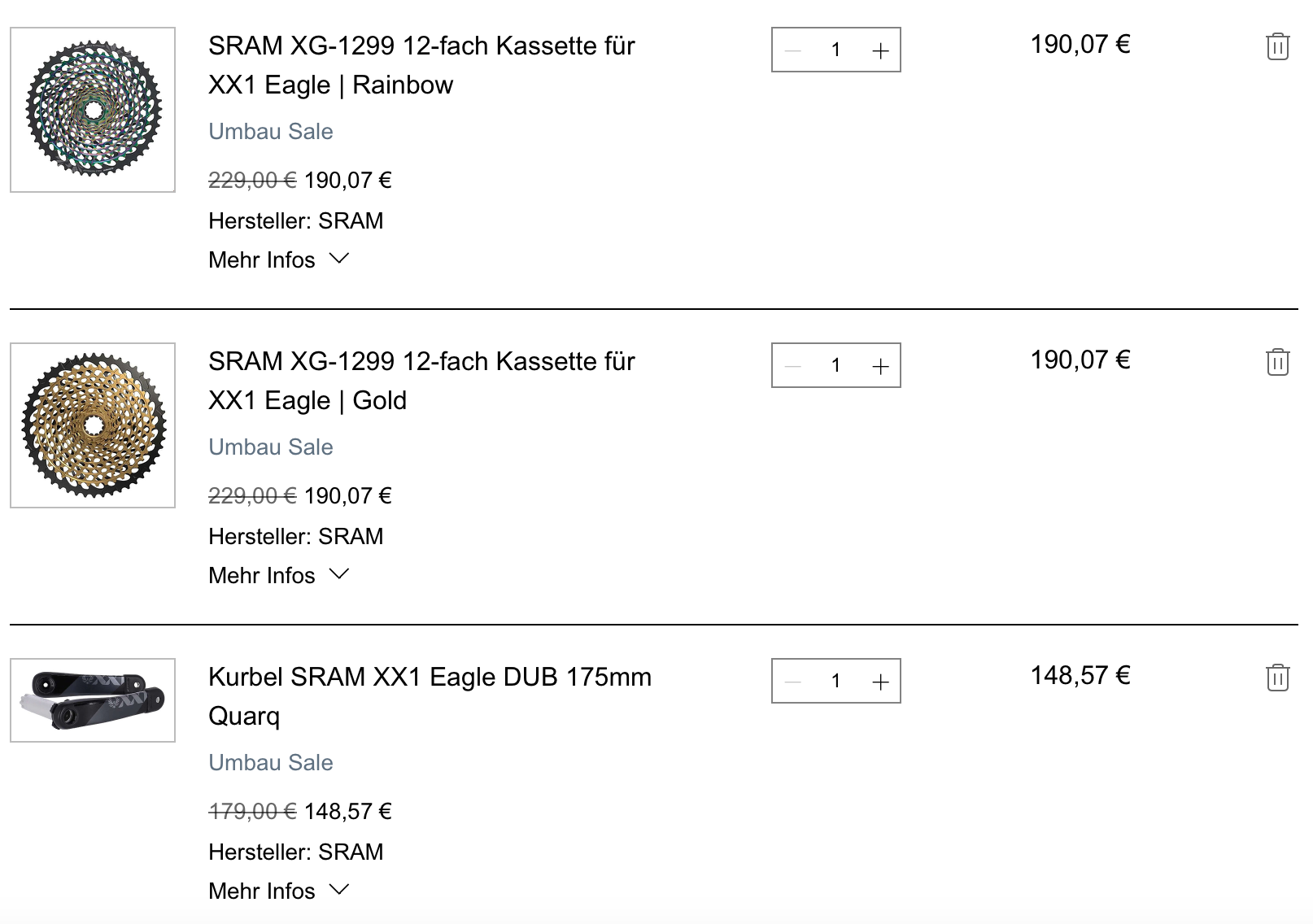Click the Rainbow cassette thumbnail image
This screenshot has width=1313, height=924.
(x=93, y=110)
